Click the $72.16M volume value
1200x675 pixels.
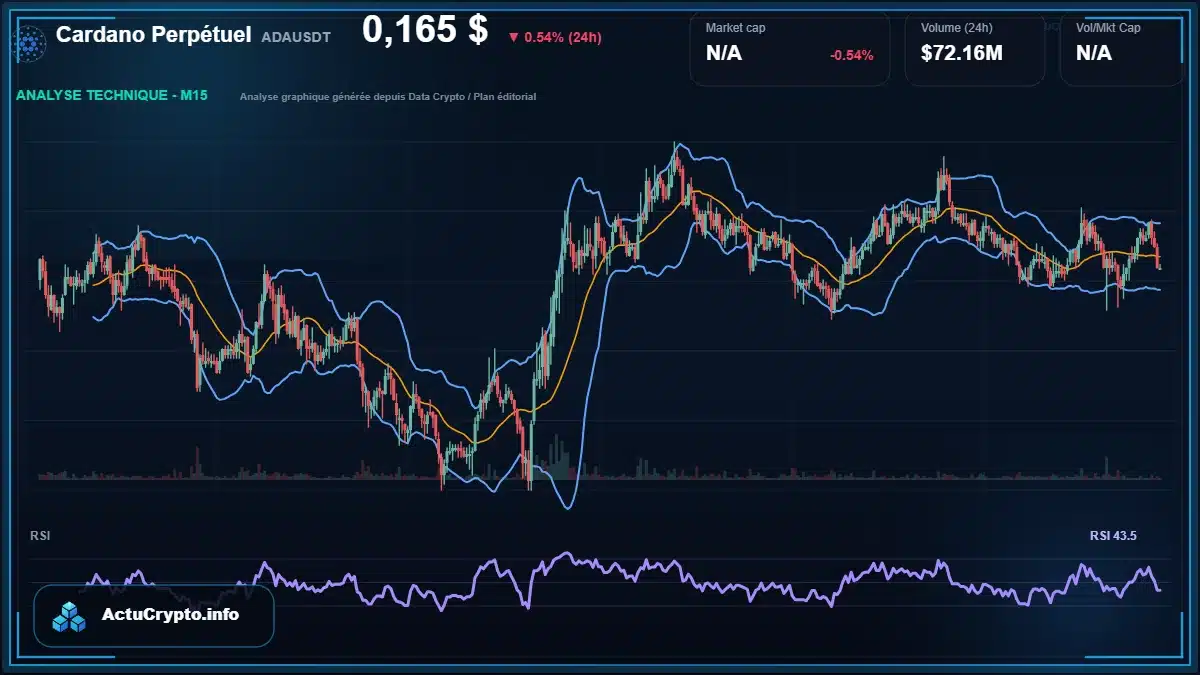[x=962, y=53]
